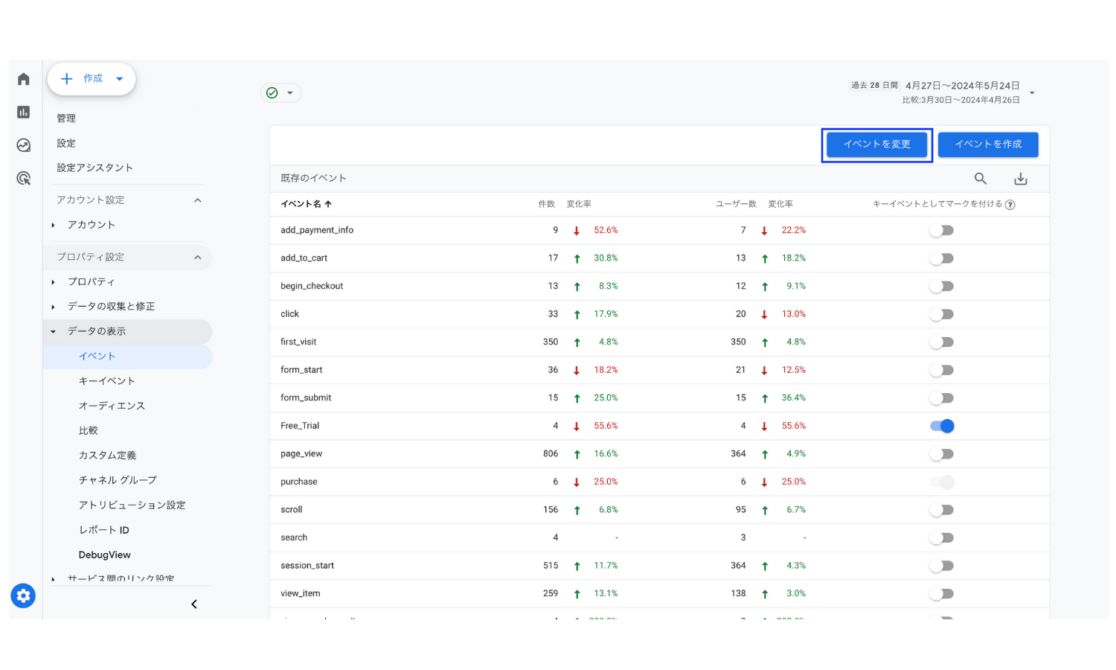1116x670 pixels.
Task: Open the Advertising target icon
Action: point(23,178)
